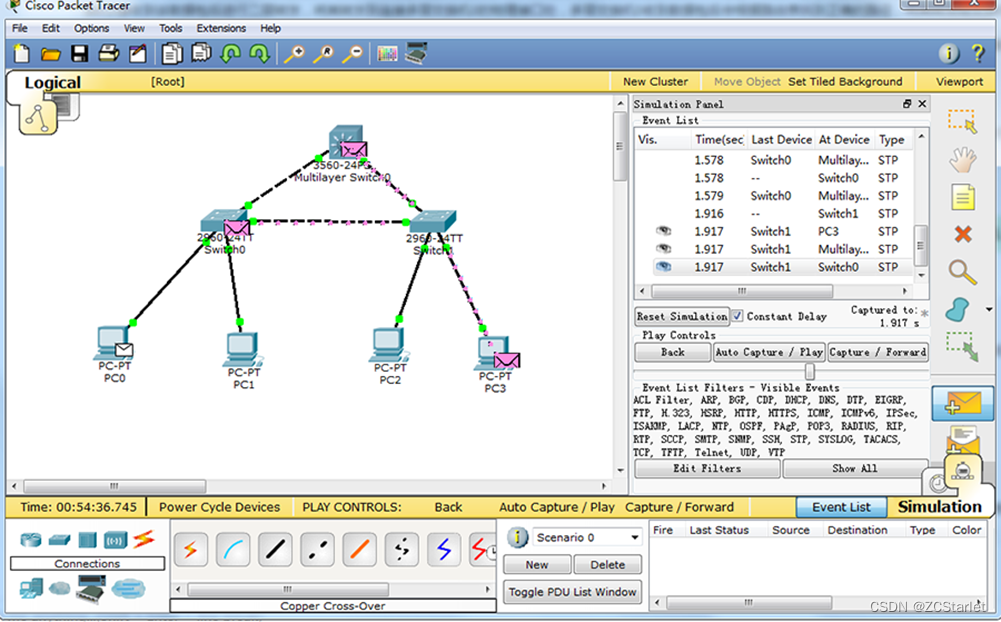Click the Show All button

(x=855, y=468)
